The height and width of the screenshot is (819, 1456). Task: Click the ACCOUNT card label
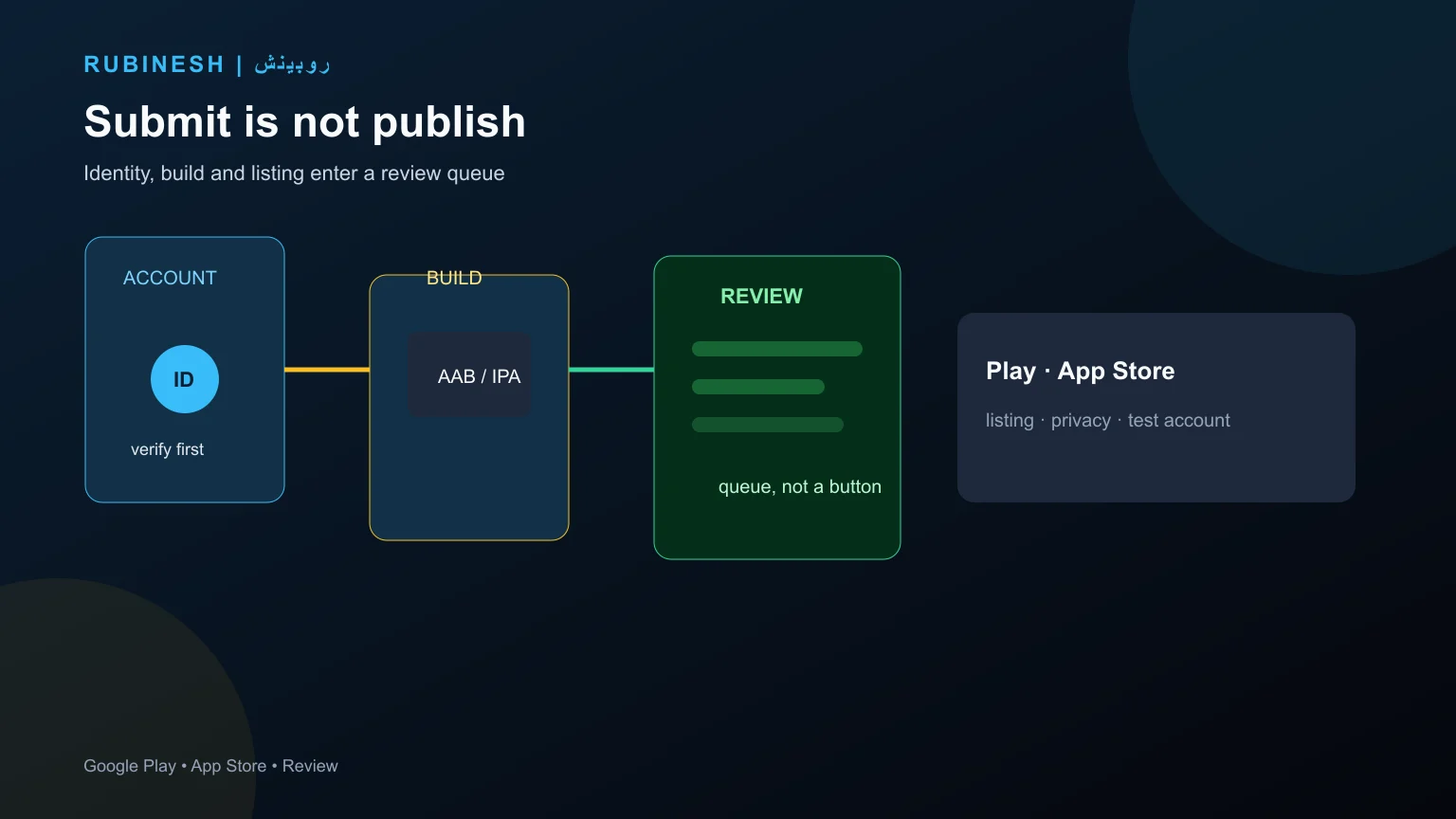pos(170,278)
